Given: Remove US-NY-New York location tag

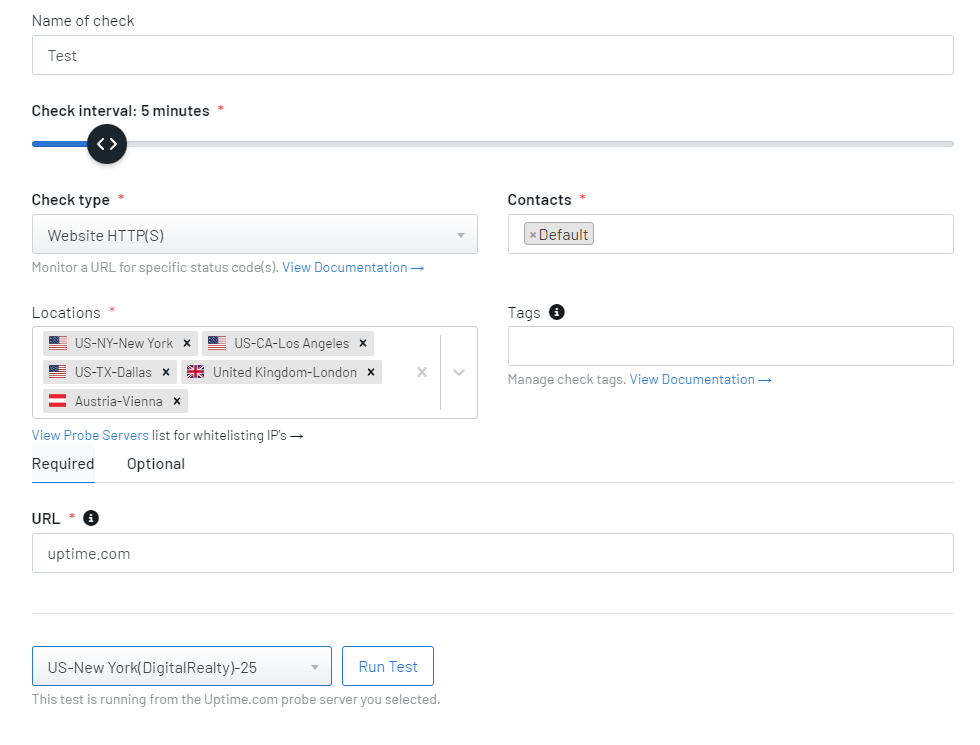Looking at the screenshot, I should [x=187, y=343].
